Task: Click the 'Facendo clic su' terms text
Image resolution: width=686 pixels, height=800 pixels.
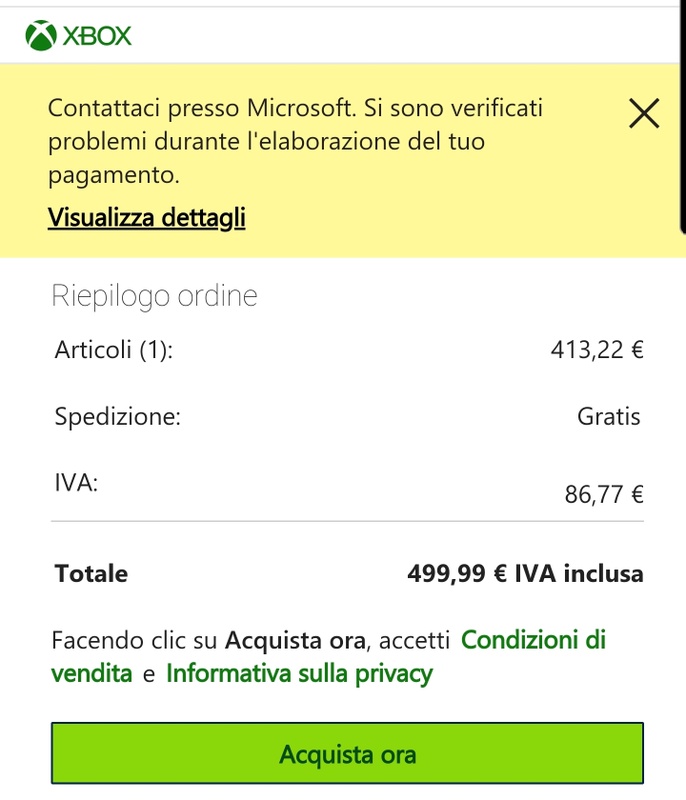Action: coord(135,640)
